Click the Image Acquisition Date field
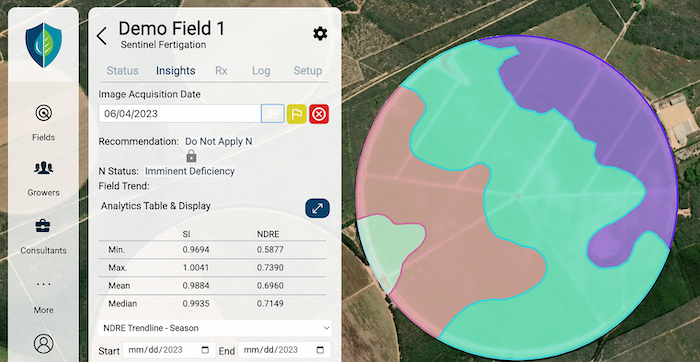Screen dimensions: 700x362 click(179, 114)
